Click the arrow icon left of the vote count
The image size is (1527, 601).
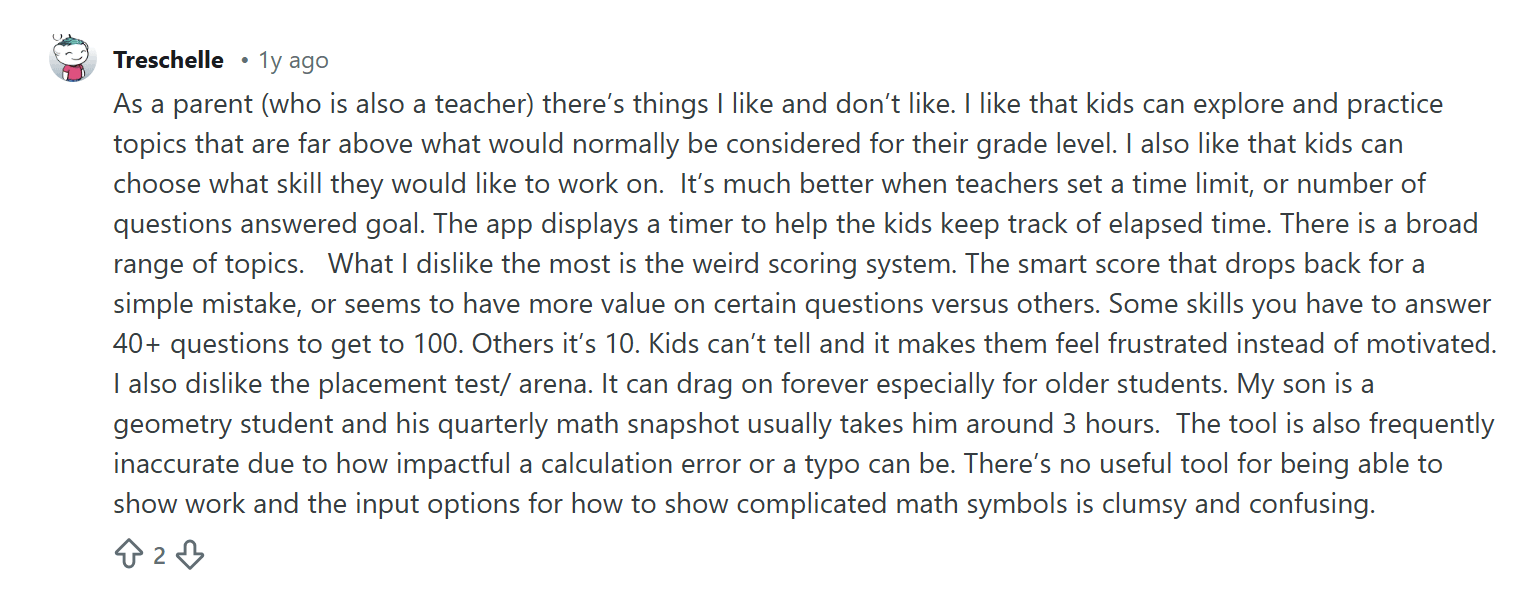127,551
